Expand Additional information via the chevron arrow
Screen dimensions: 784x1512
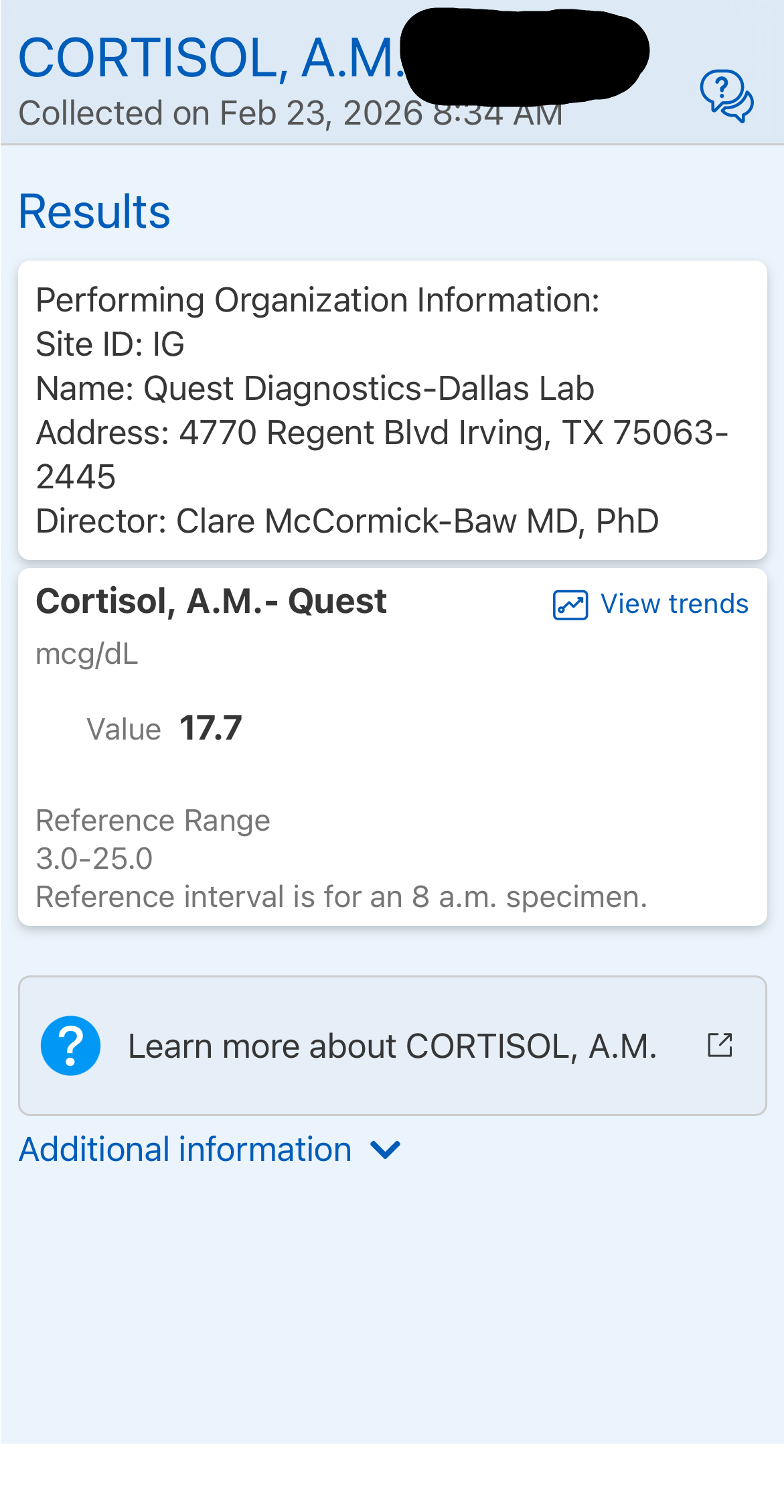(x=386, y=1150)
